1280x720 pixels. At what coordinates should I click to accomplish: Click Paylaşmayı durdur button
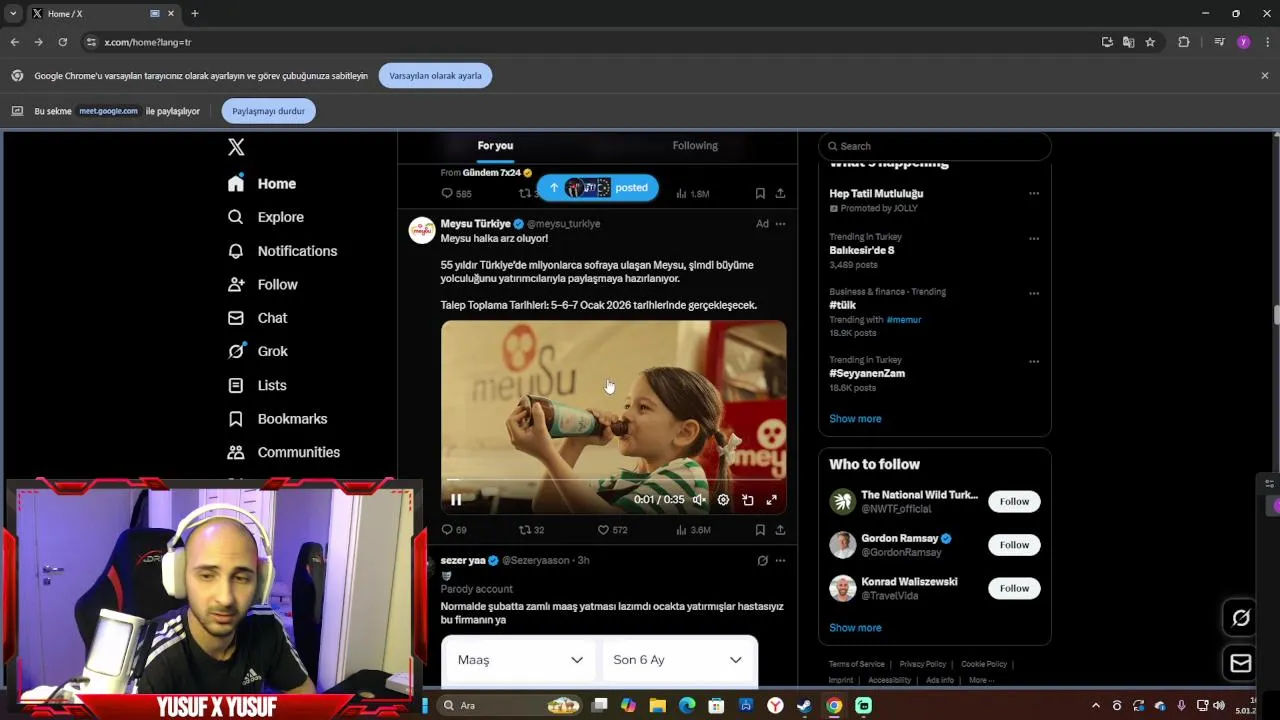pyautogui.click(x=269, y=111)
